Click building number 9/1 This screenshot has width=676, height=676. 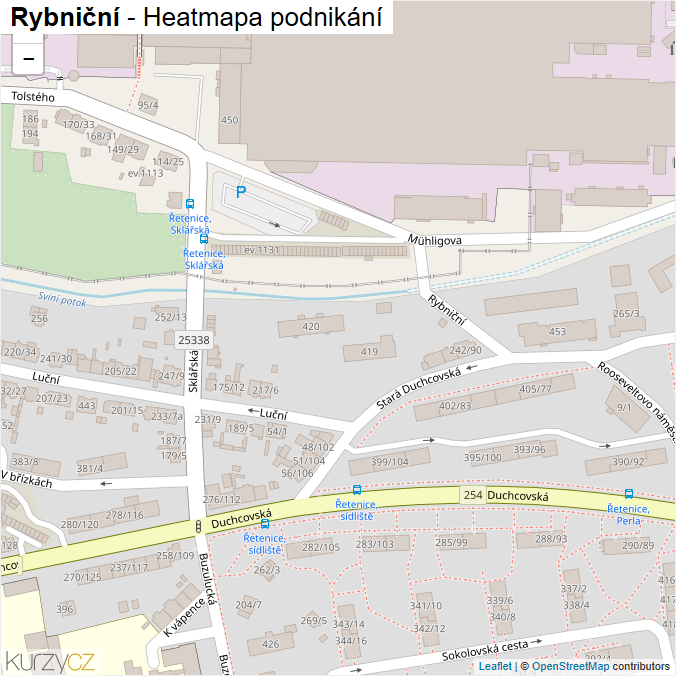(624, 407)
